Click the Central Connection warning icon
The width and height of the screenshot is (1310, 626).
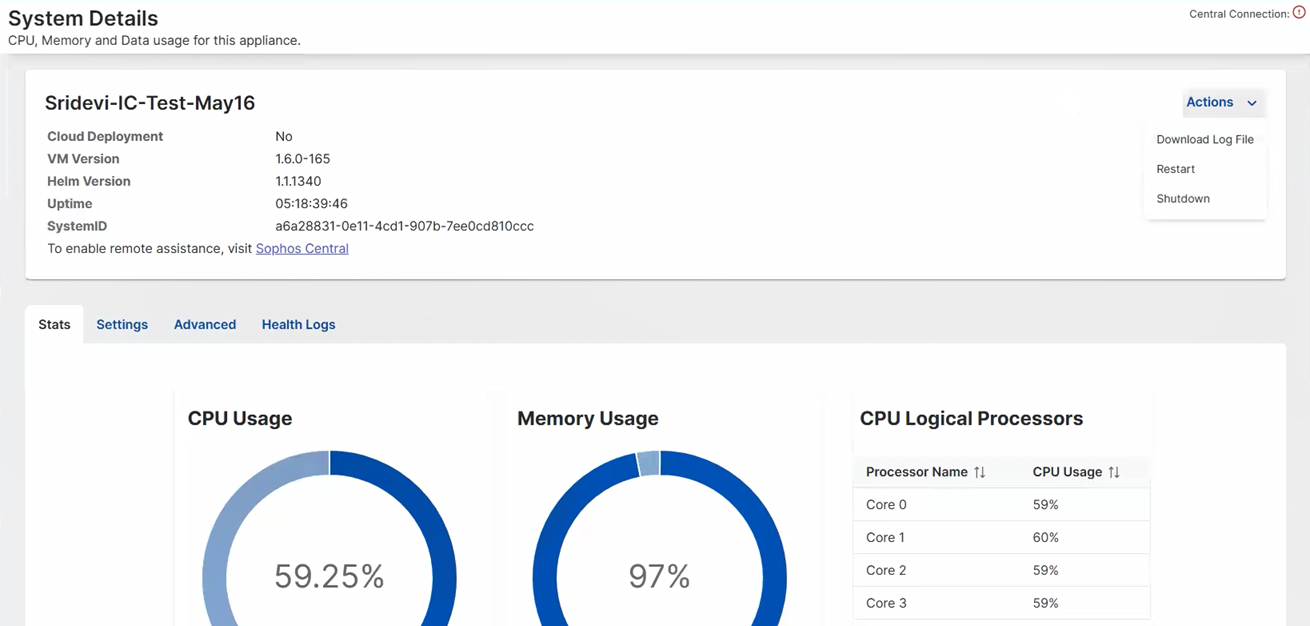[x=1300, y=13]
